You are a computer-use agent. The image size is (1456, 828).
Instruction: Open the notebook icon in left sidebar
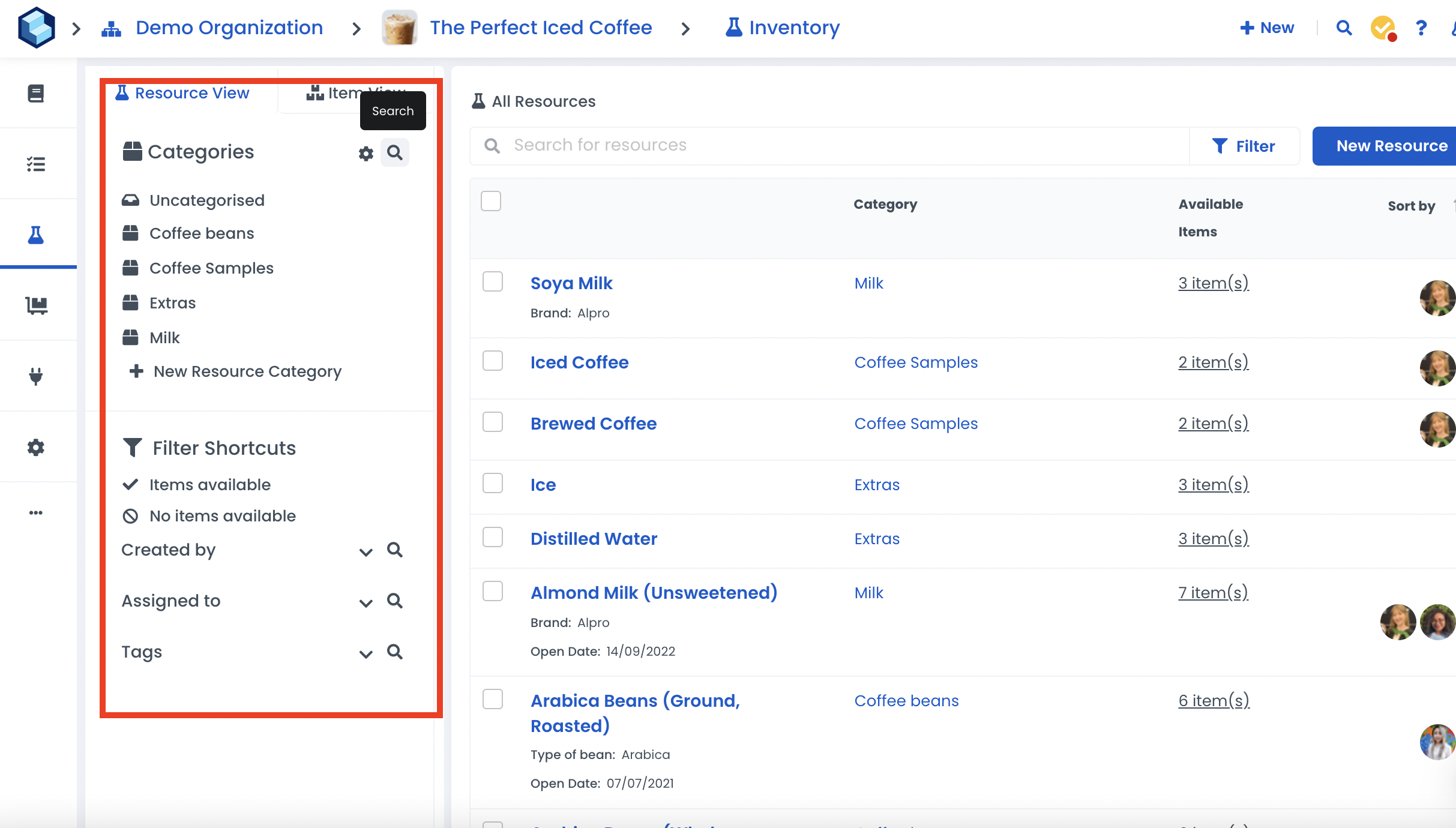36,94
